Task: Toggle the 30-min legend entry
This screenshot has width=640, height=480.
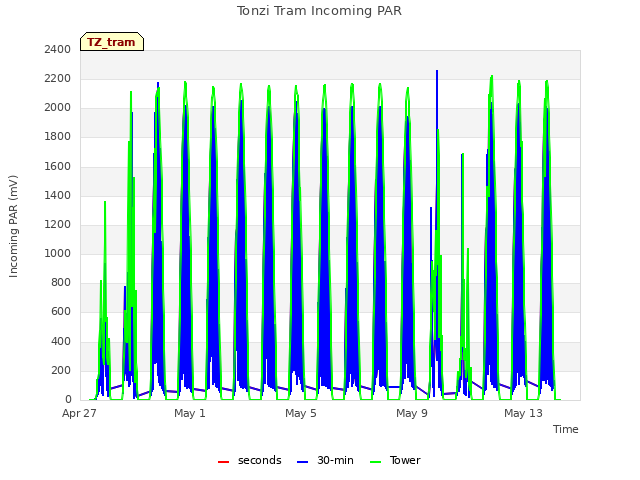Action: [325, 460]
